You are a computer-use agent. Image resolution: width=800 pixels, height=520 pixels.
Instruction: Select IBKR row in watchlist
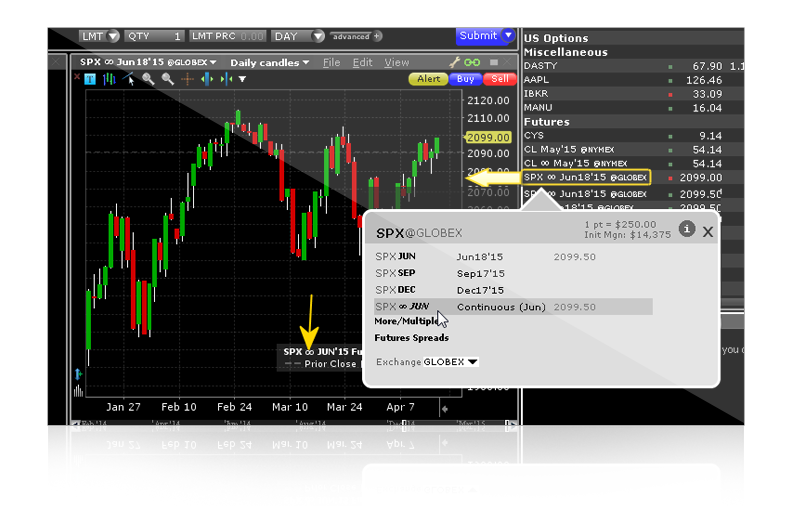coord(633,94)
